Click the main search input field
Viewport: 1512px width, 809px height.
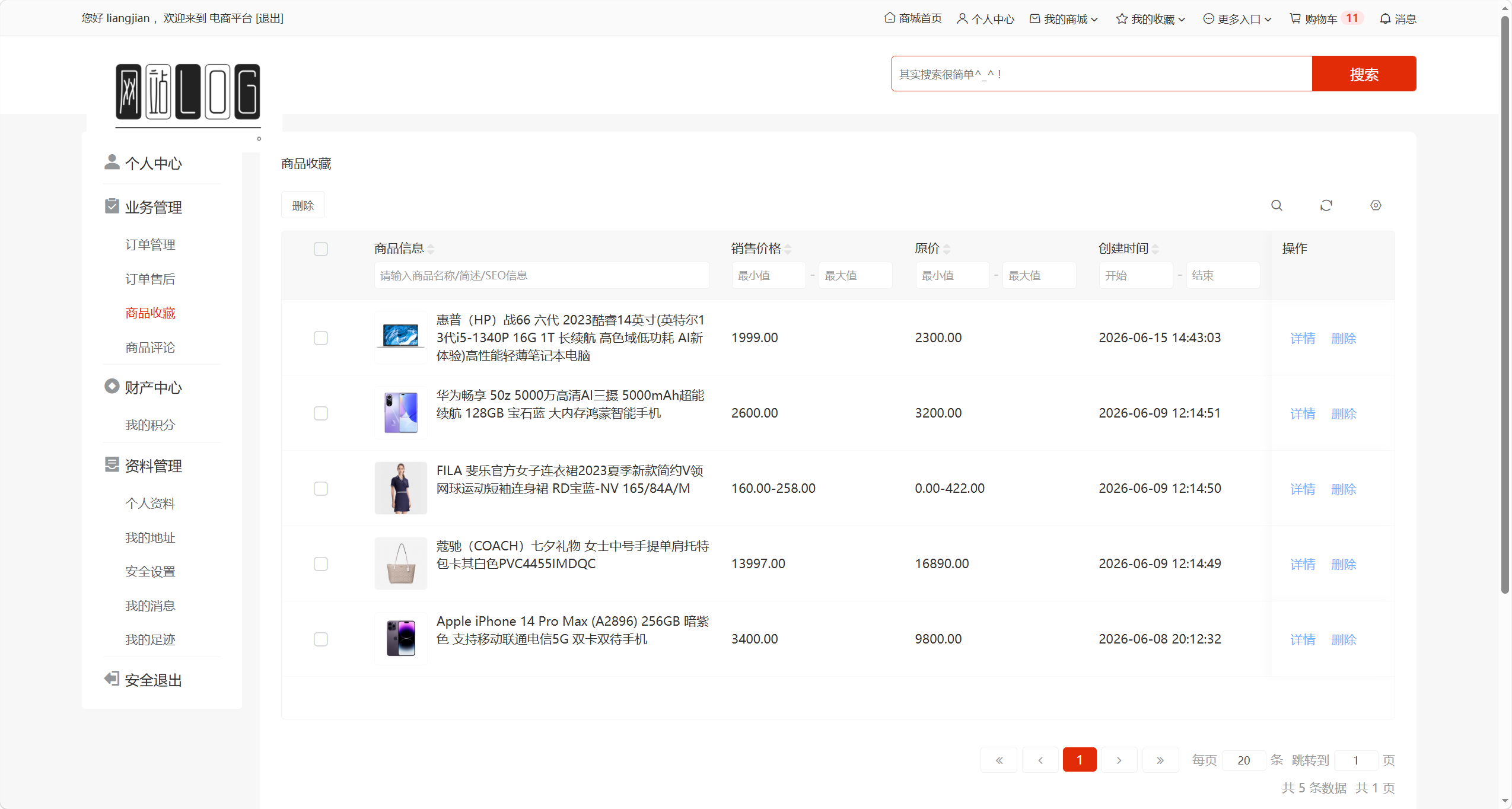point(1102,74)
